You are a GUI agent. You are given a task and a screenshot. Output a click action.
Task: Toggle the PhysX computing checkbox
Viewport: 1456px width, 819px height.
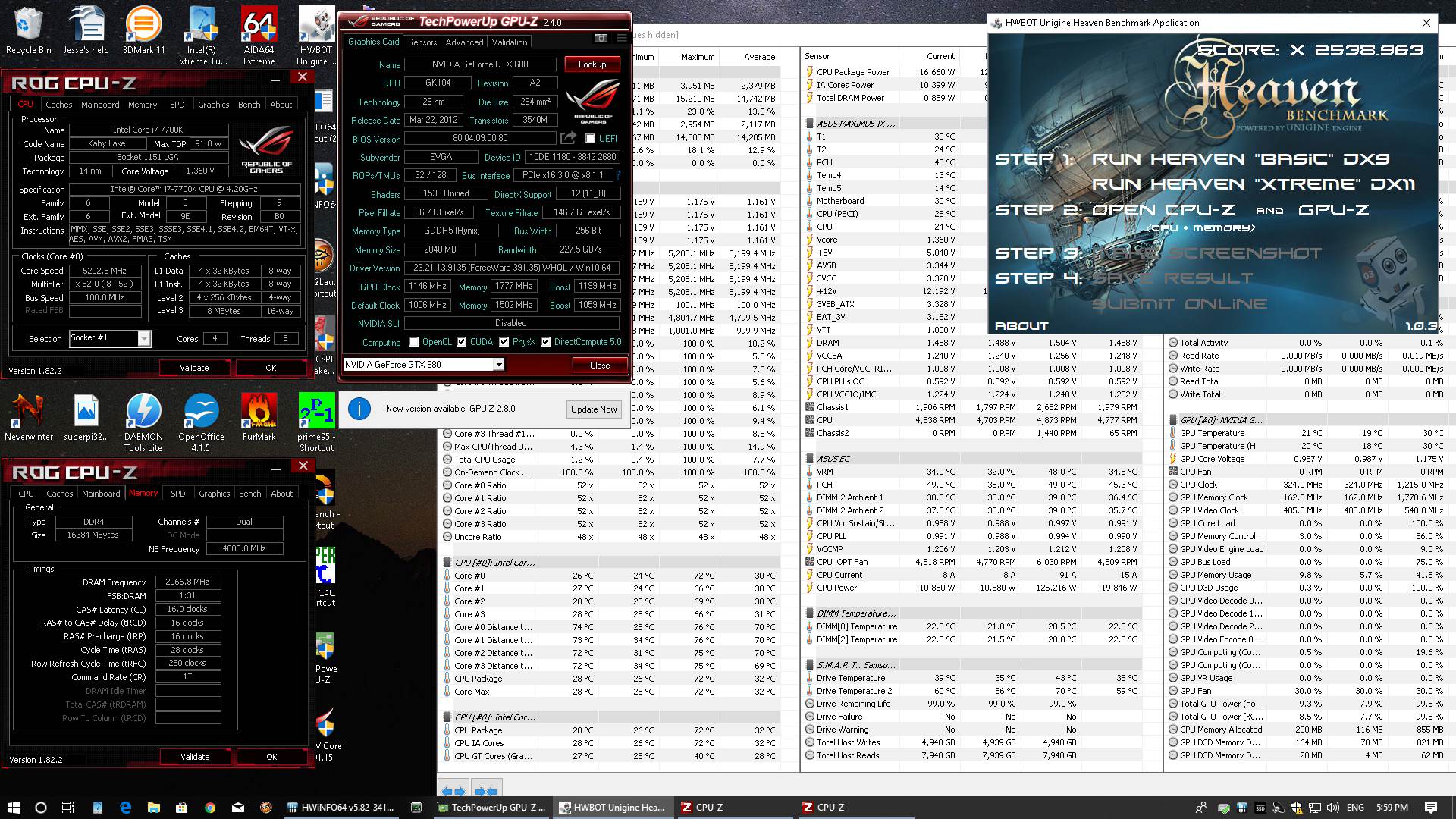point(504,342)
